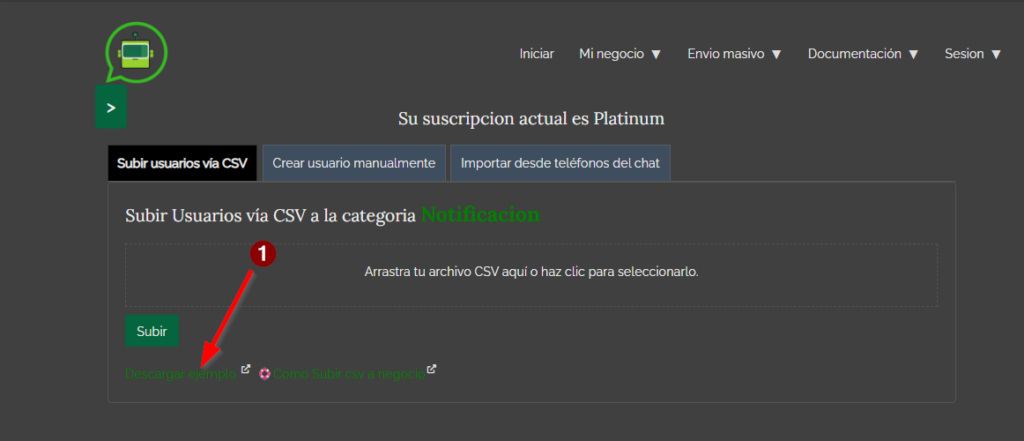The width and height of the screenshot is (1024, 441).
Task: Click the CSV file drop zone area
Action: click(x=531, y=273)
